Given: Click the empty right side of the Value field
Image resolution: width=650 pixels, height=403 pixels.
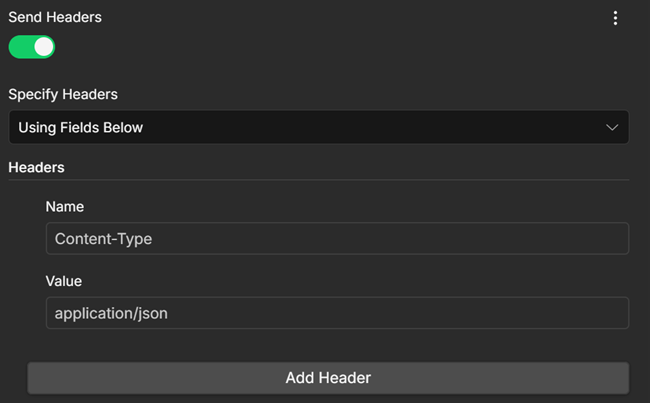Looking at the screenshot, I should [x=456, y=313].
